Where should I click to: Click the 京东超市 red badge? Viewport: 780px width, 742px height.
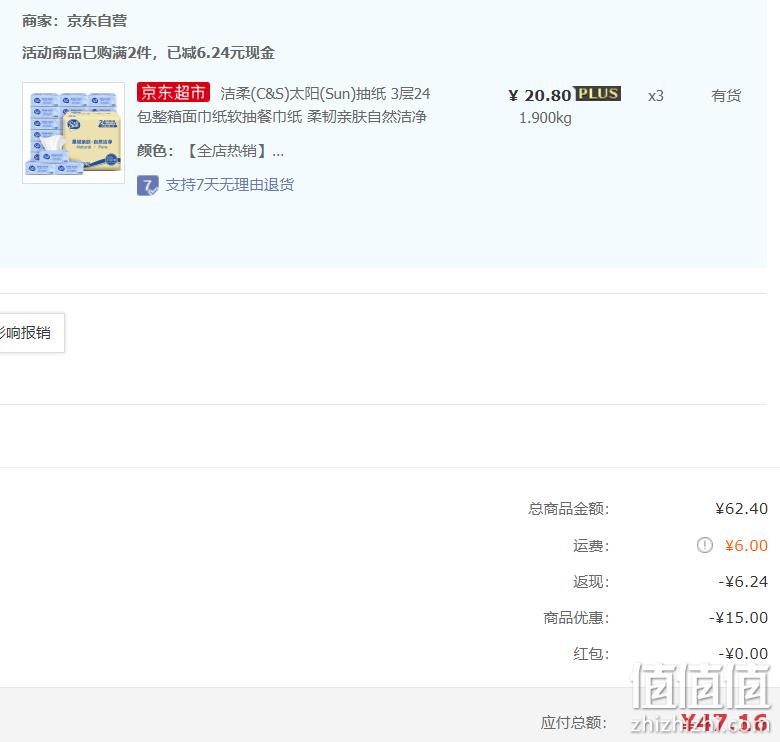[x=173, y=93]
